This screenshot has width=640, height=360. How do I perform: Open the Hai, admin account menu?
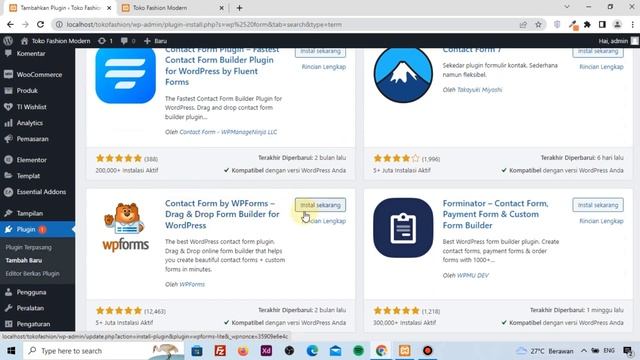pyautogui.click(x=618, y=41)
